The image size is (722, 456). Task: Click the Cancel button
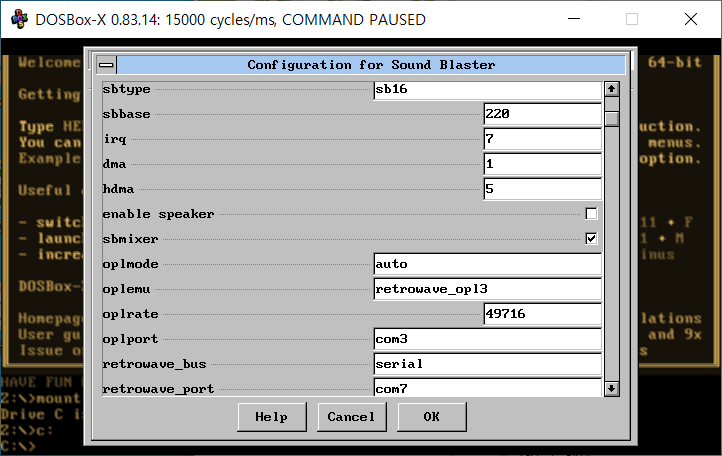tap(351, 417)
